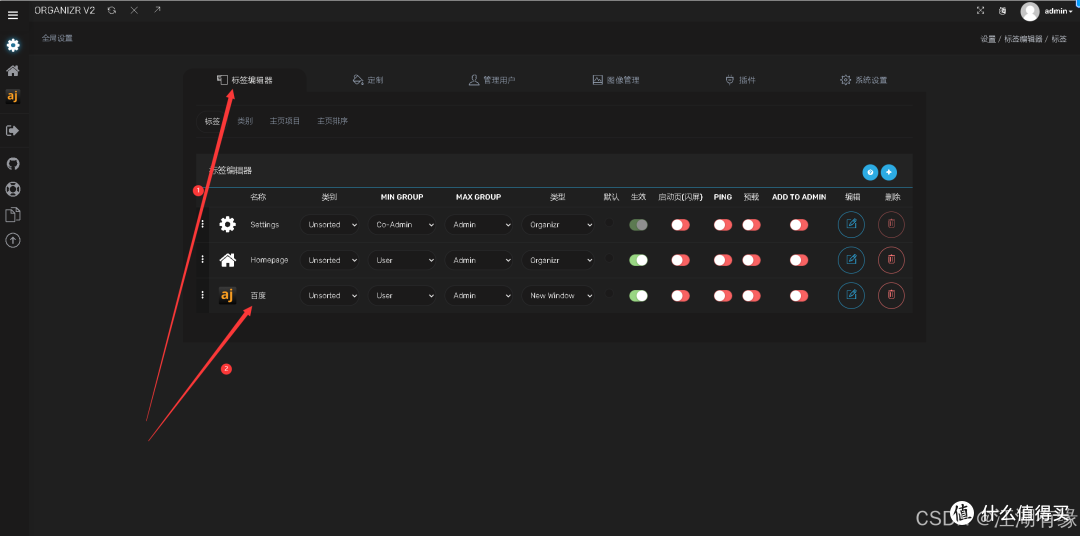This screenshot has width=1080, height=536.
Task: Switch to 标签编辑器 tab
Action: (x=245, y=80)
